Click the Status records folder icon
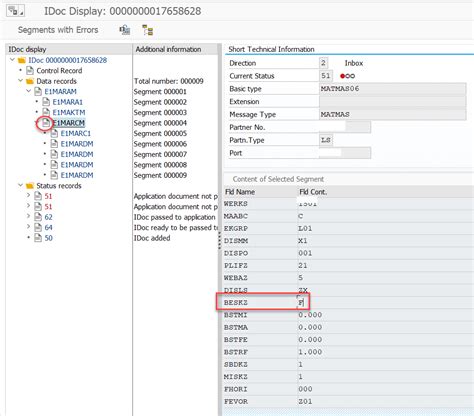The image size is (474, 416). click(30, 186)
